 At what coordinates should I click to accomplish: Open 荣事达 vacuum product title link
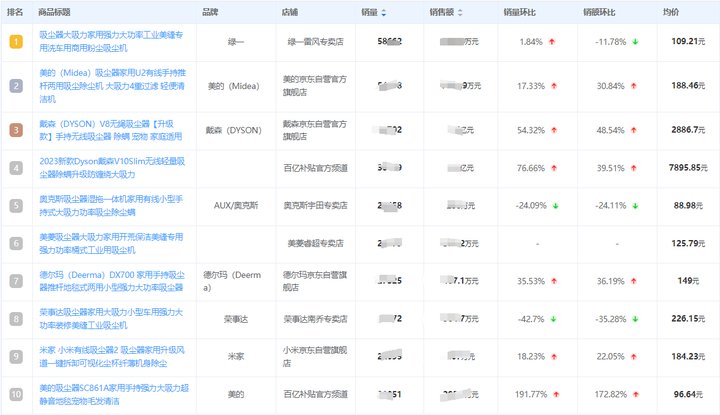(111, 319)
